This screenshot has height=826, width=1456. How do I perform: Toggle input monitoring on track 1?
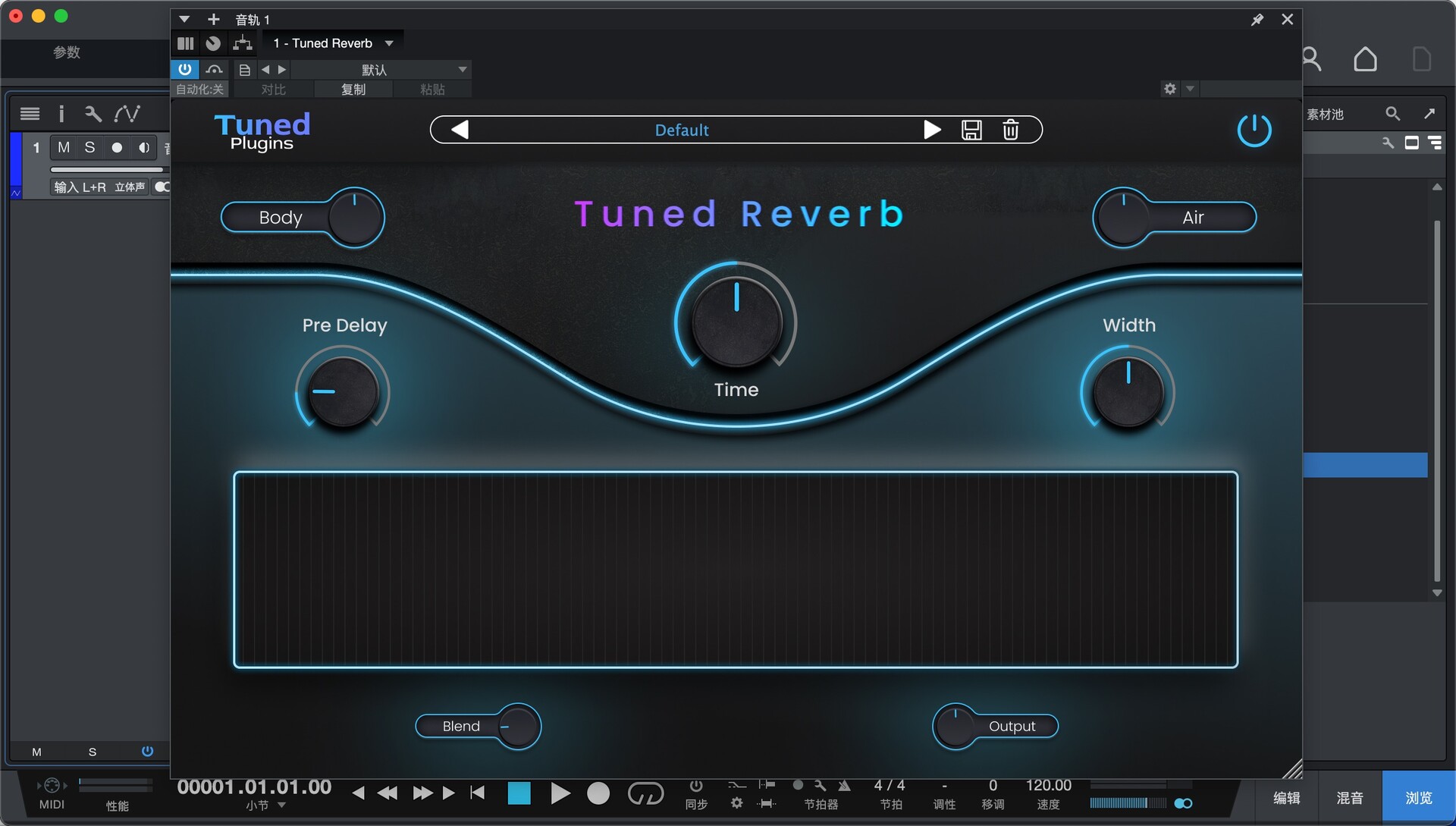tap(143, 147)
